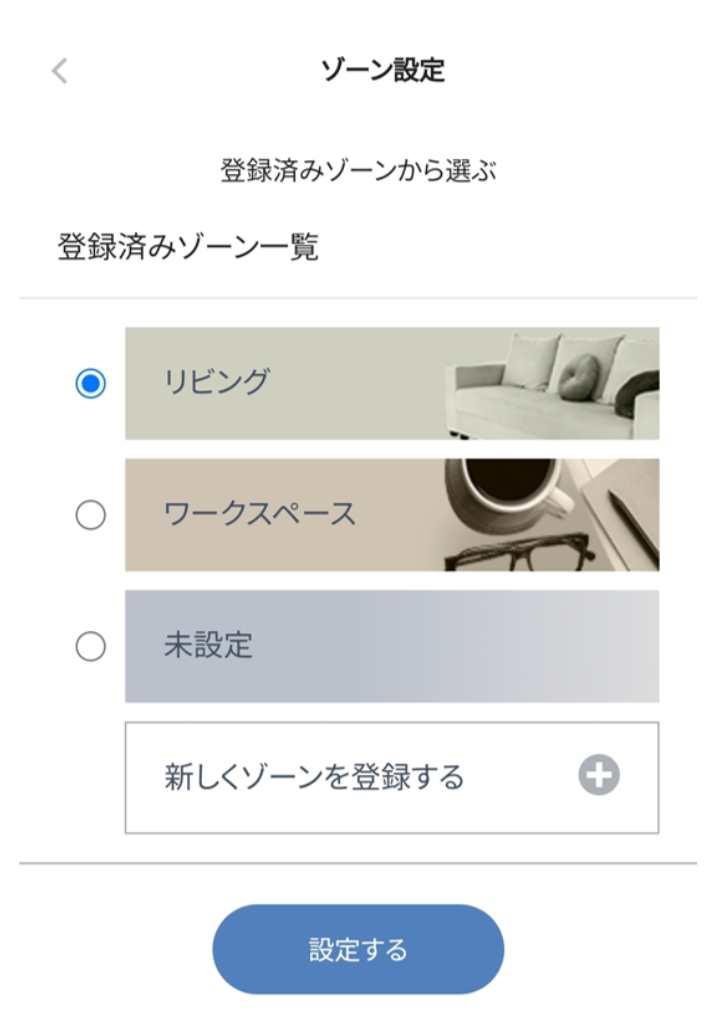Screen dimensions: 718x1018
Task: Click the plus icon to add a zone
Action: tap(598, 776)
